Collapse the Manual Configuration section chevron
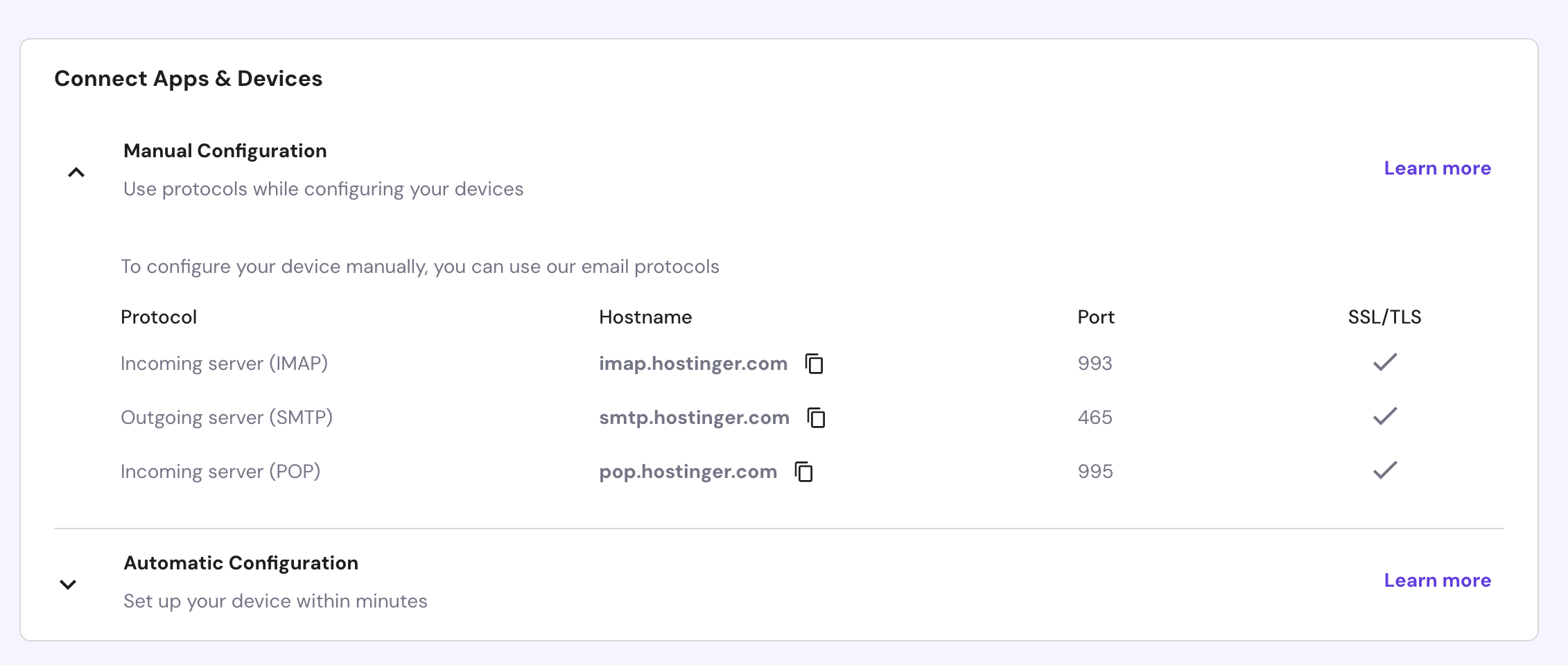 coord(76,172)
